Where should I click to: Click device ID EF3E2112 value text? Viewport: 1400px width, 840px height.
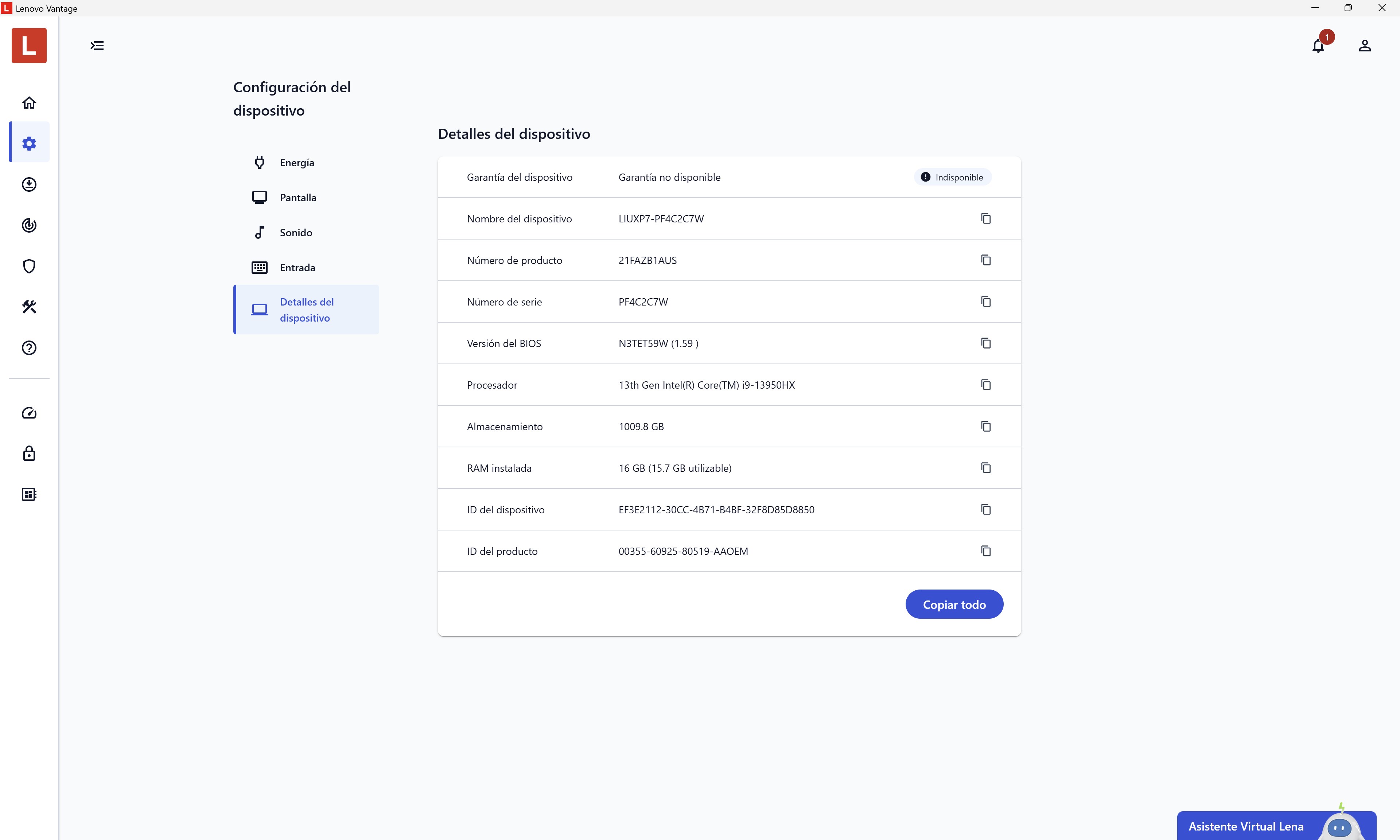(x=716, y=509)
